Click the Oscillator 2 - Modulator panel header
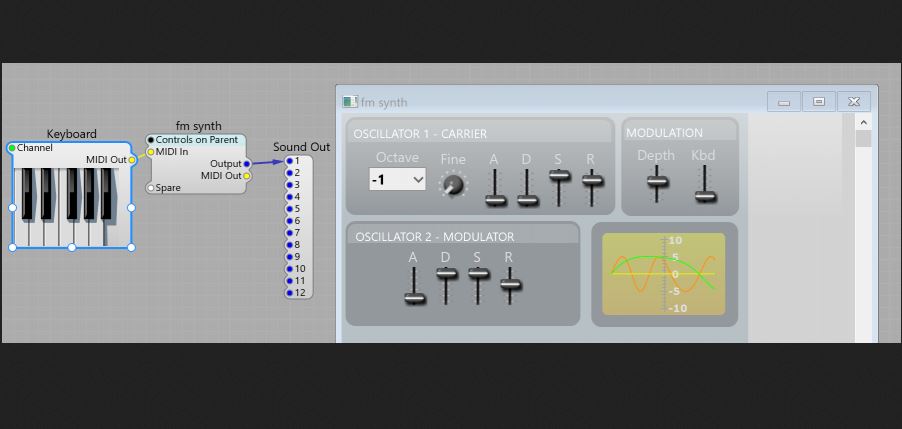 tap(463, 236)
